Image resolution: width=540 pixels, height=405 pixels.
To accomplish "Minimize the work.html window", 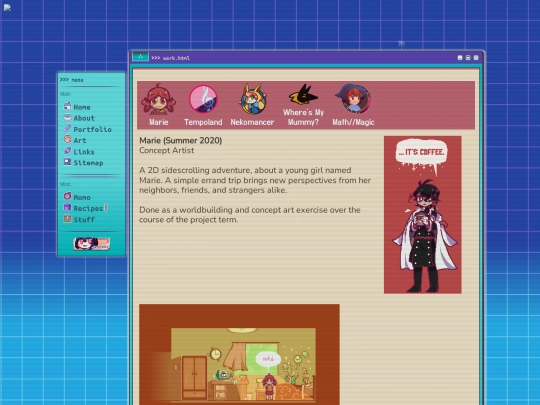I will pos(460,58).
